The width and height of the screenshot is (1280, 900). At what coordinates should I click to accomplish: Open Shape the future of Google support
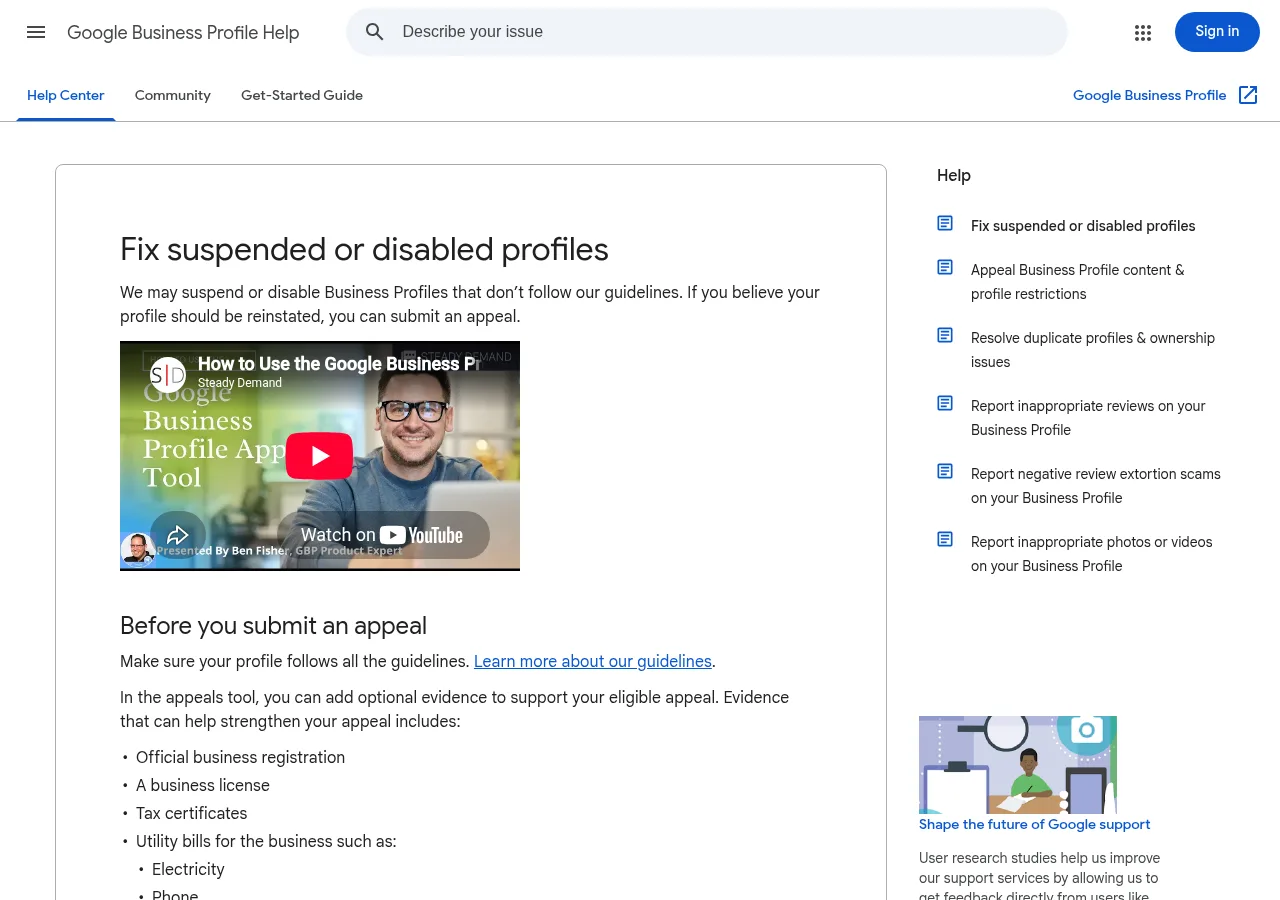click(1035, 825)
